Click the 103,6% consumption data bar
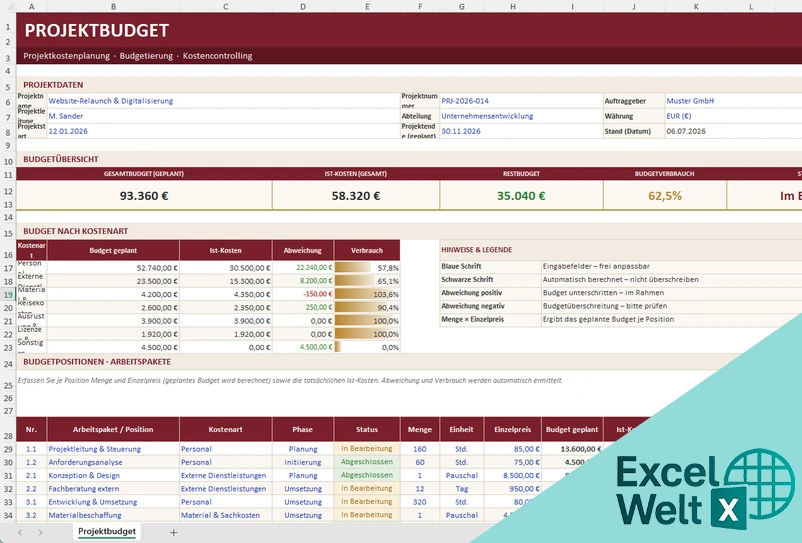Image resolution: width=802 pixels, height=543 pixels. coord(367,295)
